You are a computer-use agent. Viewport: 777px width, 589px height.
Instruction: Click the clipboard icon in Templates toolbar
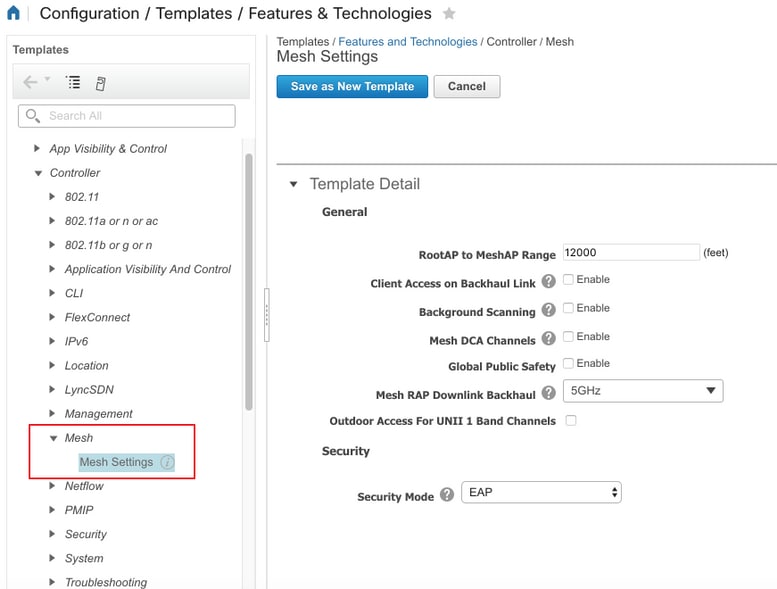[101, 84]
